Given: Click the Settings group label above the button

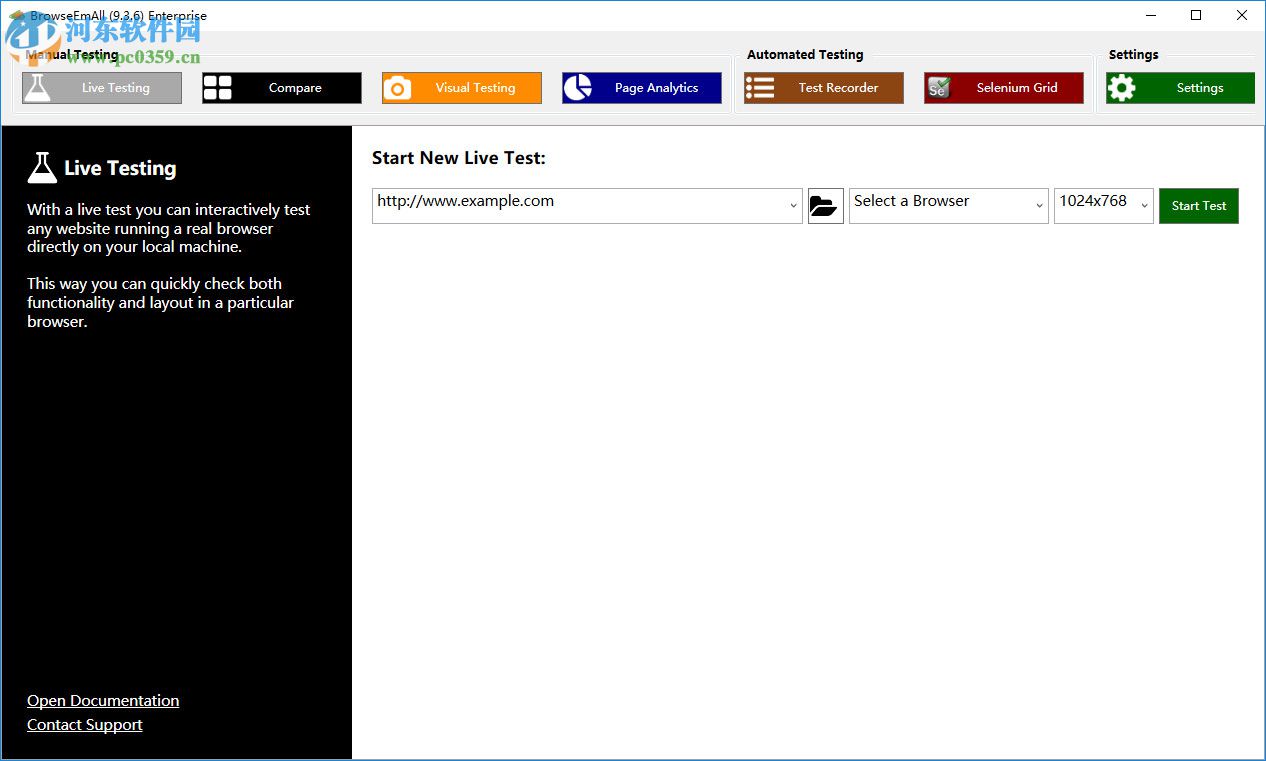Looking at the screenshot, I should click(x=1134, y=55).
